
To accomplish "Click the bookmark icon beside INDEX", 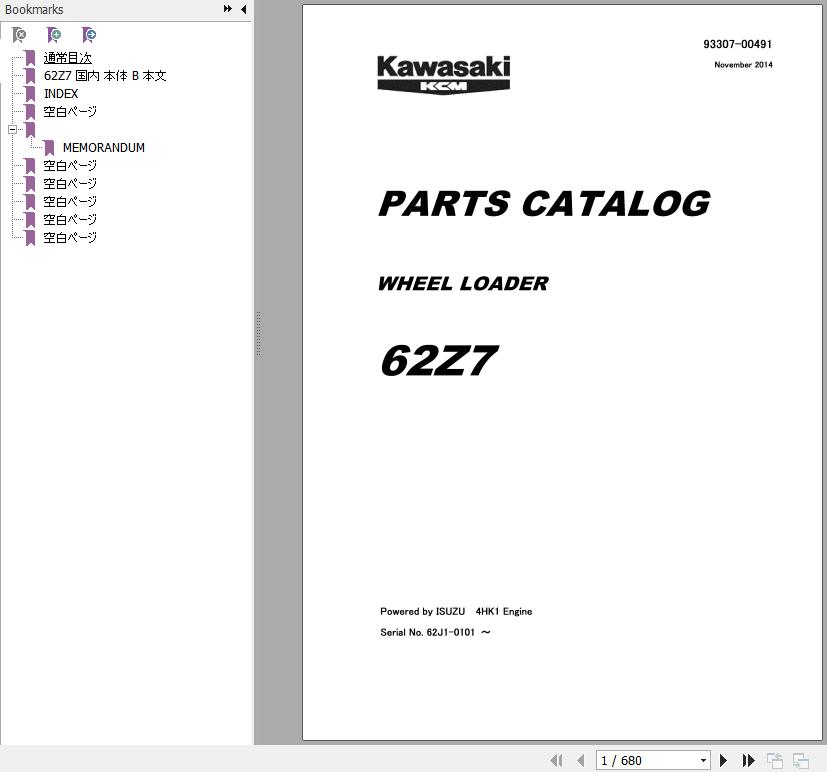I will [x=31, y=94].
